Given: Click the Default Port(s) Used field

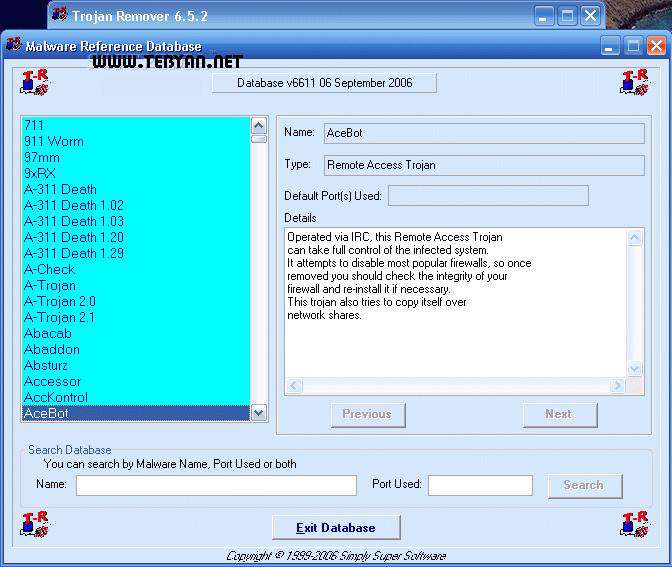Looking at the screenshot, I should pos(488,196).
